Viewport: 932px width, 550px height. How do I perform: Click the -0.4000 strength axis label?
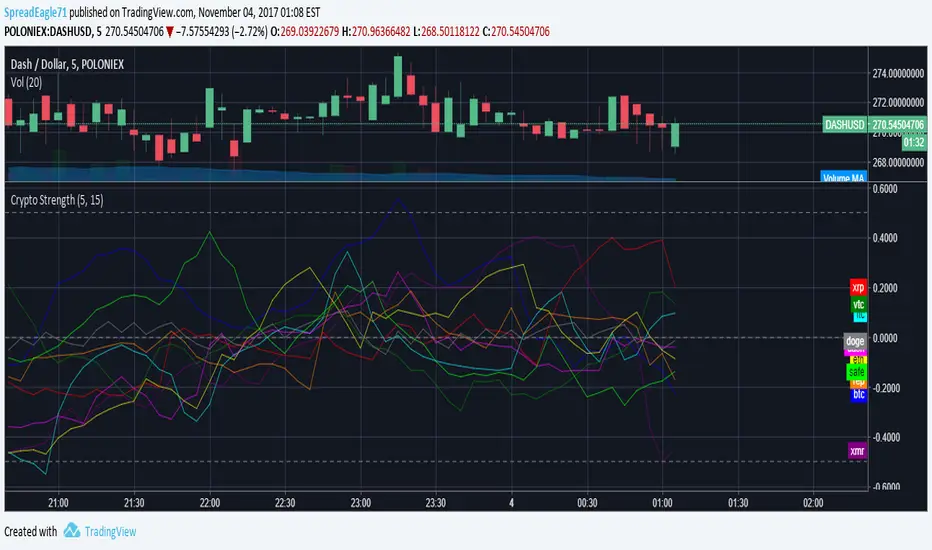pos(884,437)
